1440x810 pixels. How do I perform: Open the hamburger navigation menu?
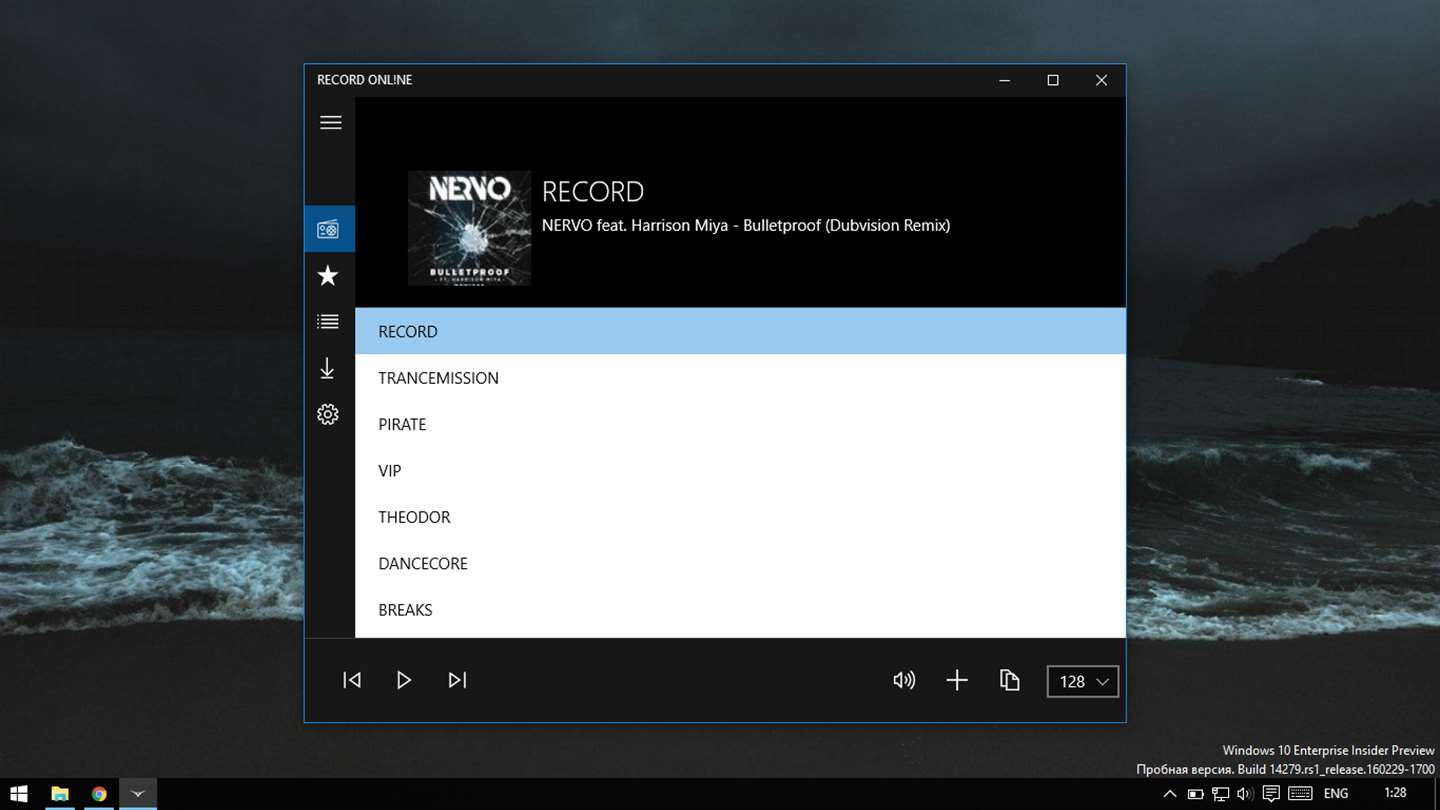[x=330, y=122]
